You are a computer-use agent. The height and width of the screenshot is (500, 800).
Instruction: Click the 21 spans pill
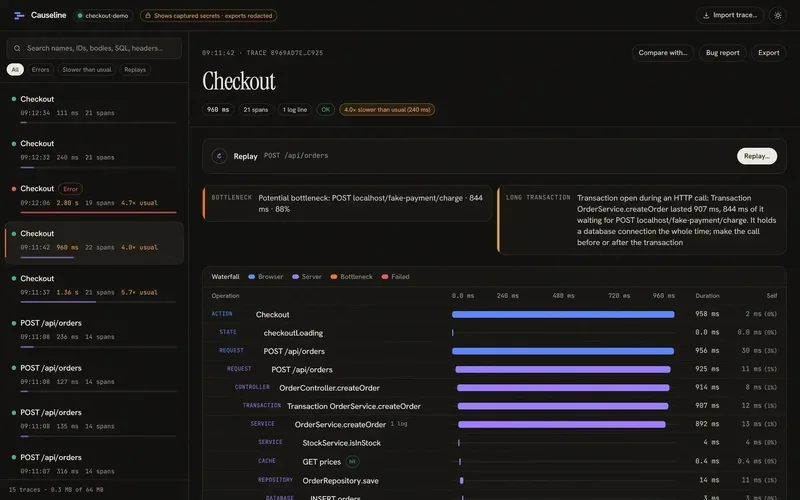click(256, 110)
